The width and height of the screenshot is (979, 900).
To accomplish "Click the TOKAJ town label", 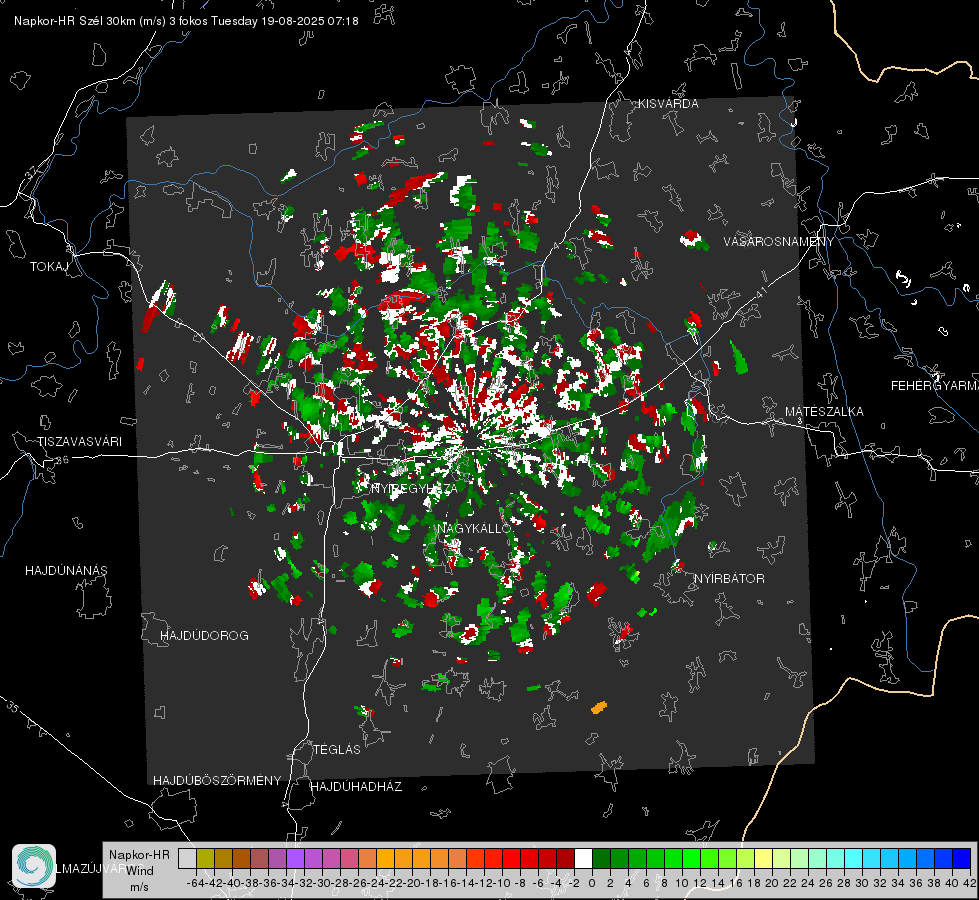I will click(49, 267).
